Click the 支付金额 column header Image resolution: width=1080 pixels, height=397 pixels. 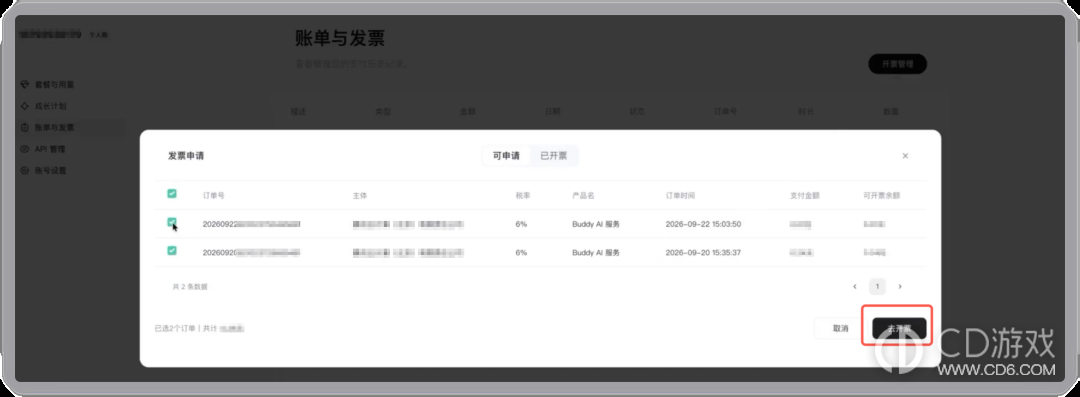click(x=804, y=196)
